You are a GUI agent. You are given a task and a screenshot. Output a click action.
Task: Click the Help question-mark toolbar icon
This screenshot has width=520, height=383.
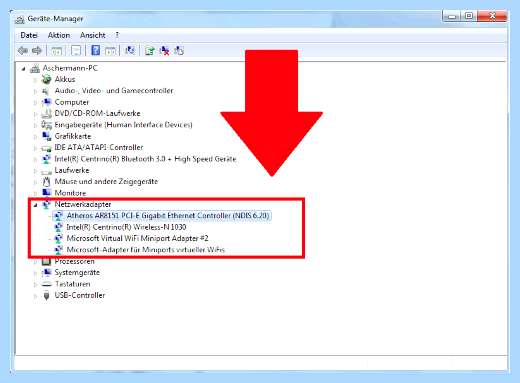tap(96, 51)
